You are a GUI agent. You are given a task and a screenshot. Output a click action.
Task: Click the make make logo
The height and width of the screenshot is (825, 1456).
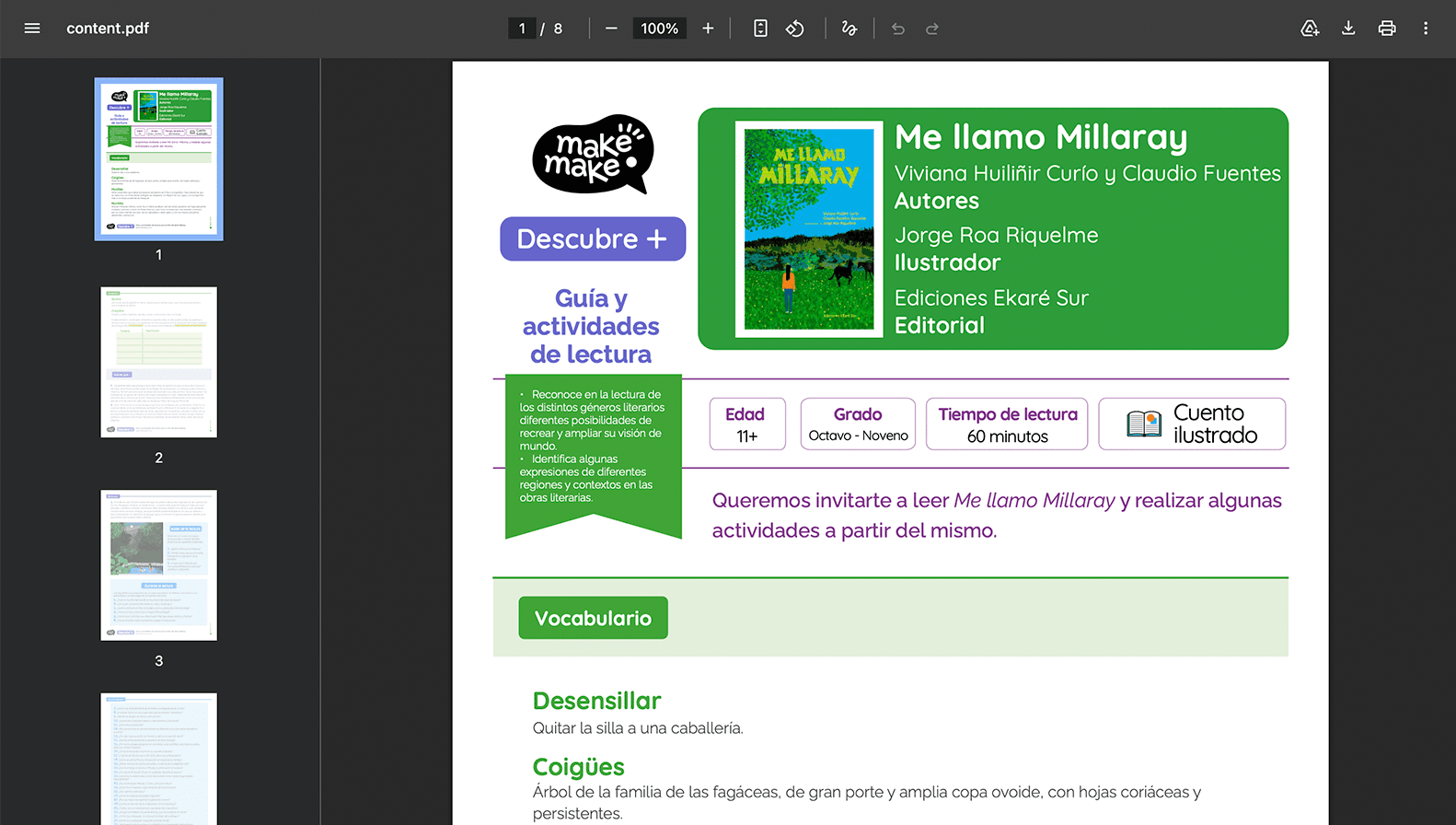[593, 155]
